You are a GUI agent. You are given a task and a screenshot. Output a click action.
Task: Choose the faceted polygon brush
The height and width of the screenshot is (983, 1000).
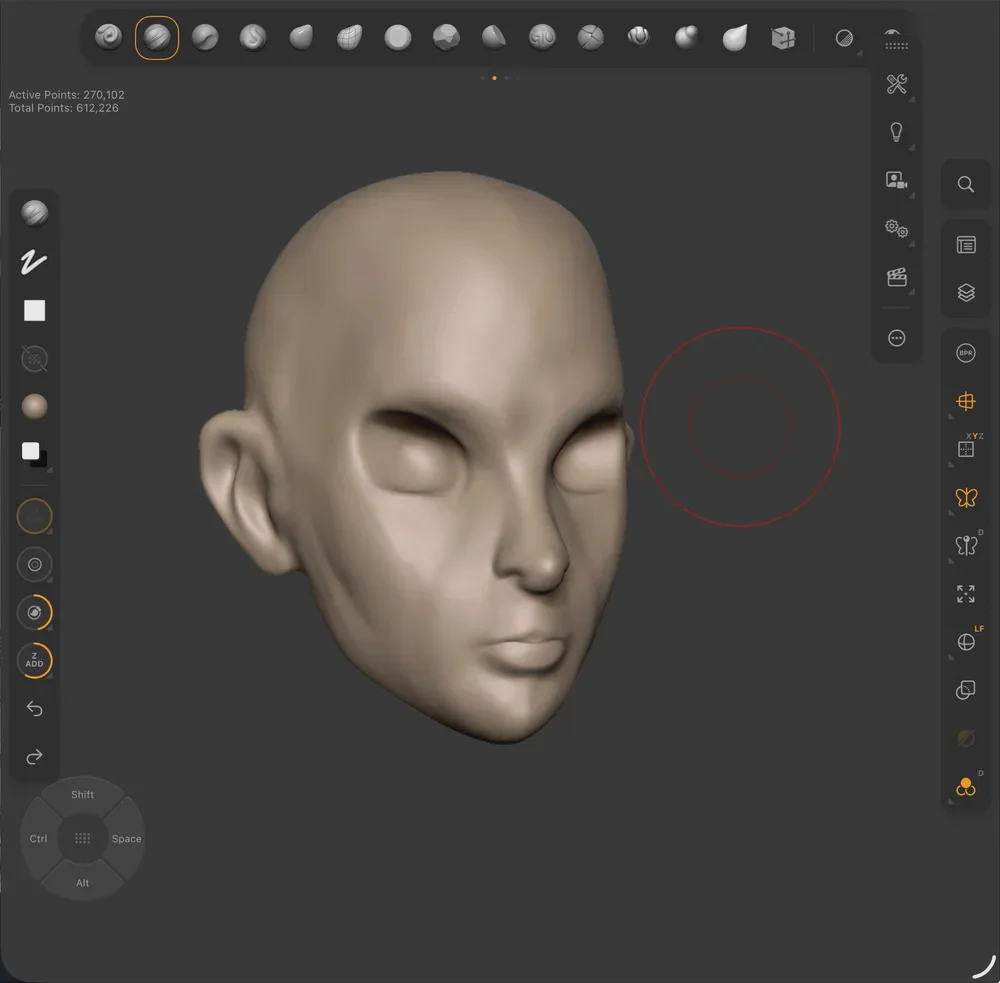(x=446, y=38)
